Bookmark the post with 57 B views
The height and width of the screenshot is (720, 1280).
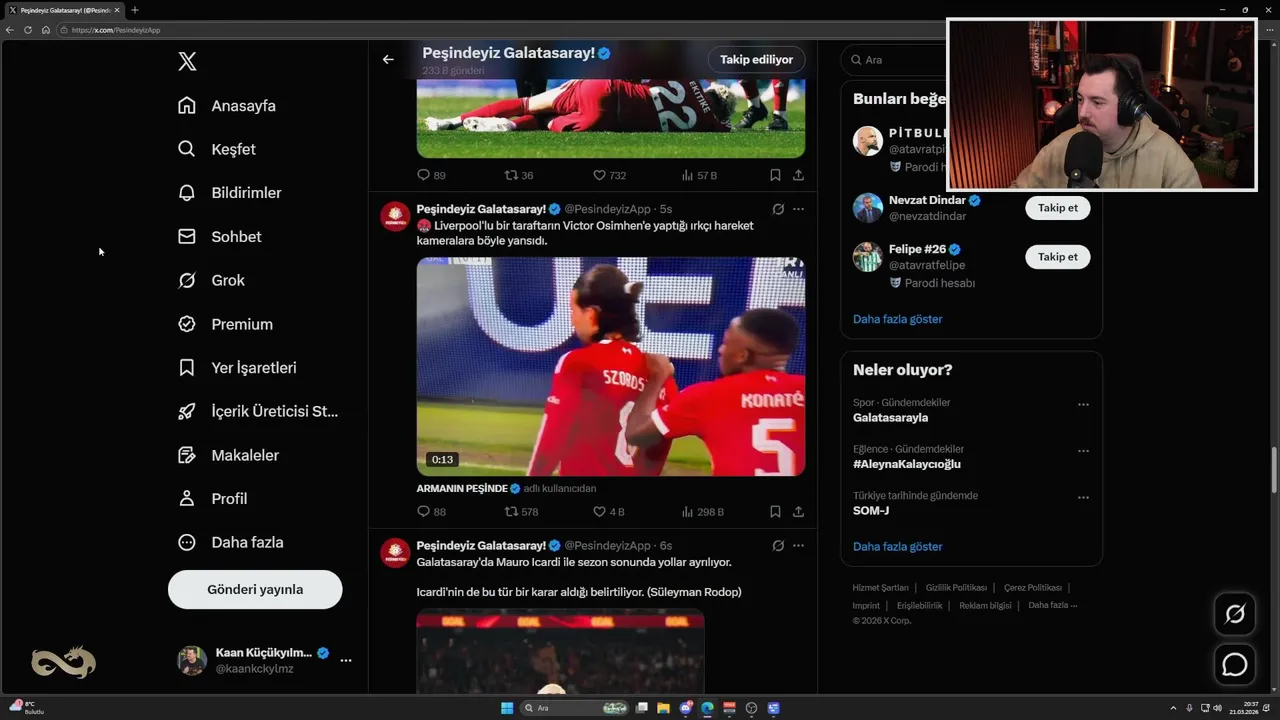775,175
